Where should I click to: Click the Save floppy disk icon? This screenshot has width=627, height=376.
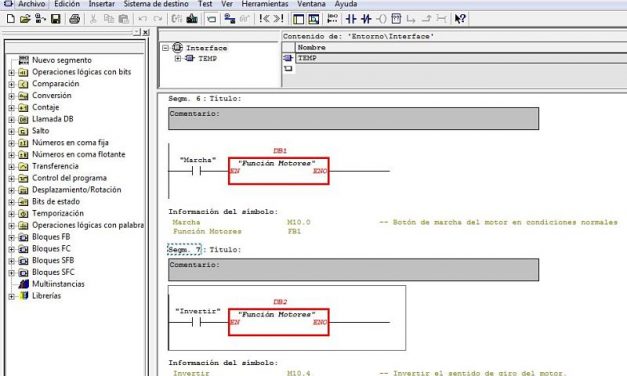click(x=55, y=19)
